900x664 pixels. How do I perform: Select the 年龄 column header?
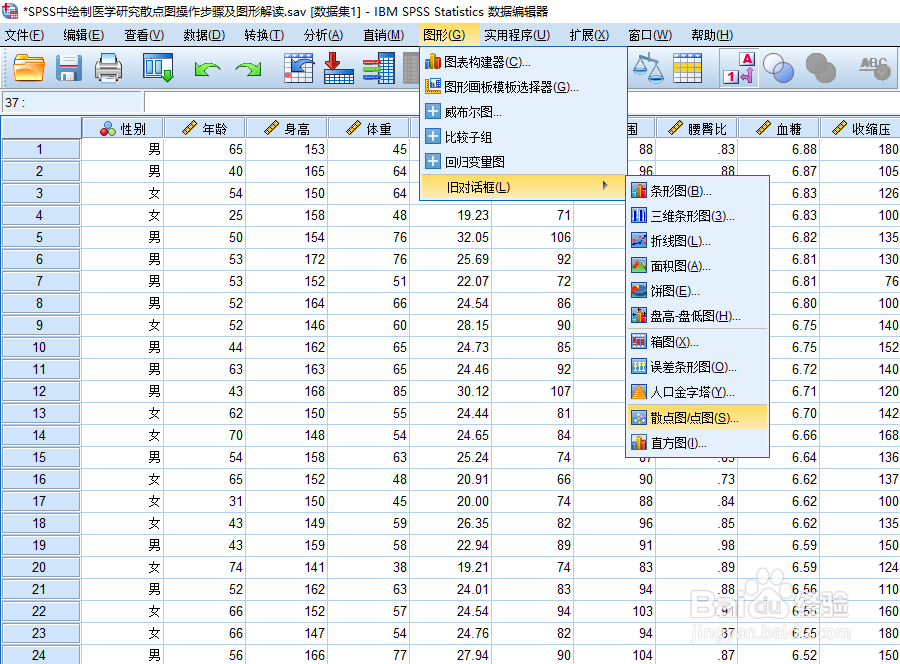click(205, 129)
